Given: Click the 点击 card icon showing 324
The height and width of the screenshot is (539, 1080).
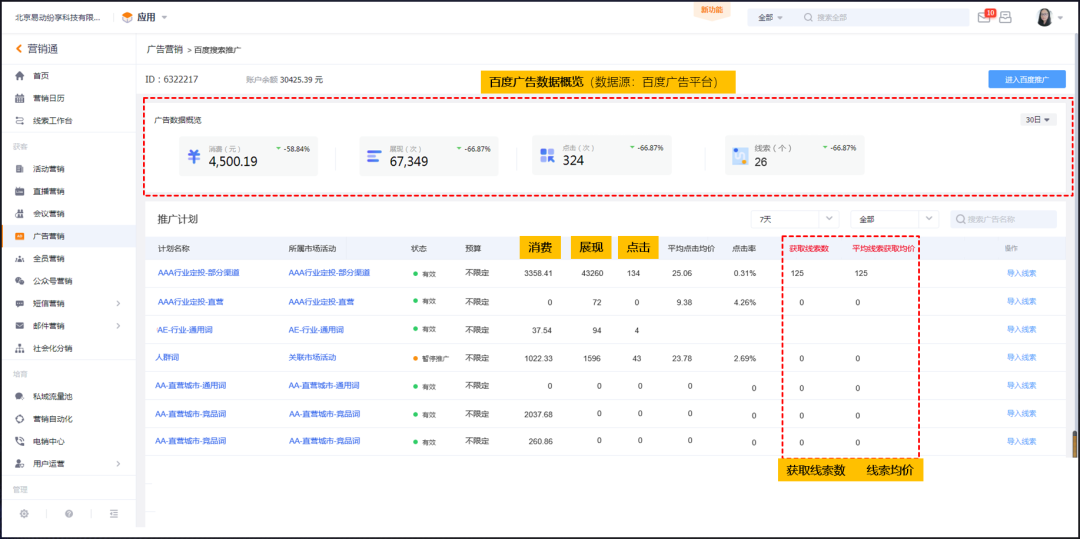Looking at the screenshot, I should coord(547,156).
